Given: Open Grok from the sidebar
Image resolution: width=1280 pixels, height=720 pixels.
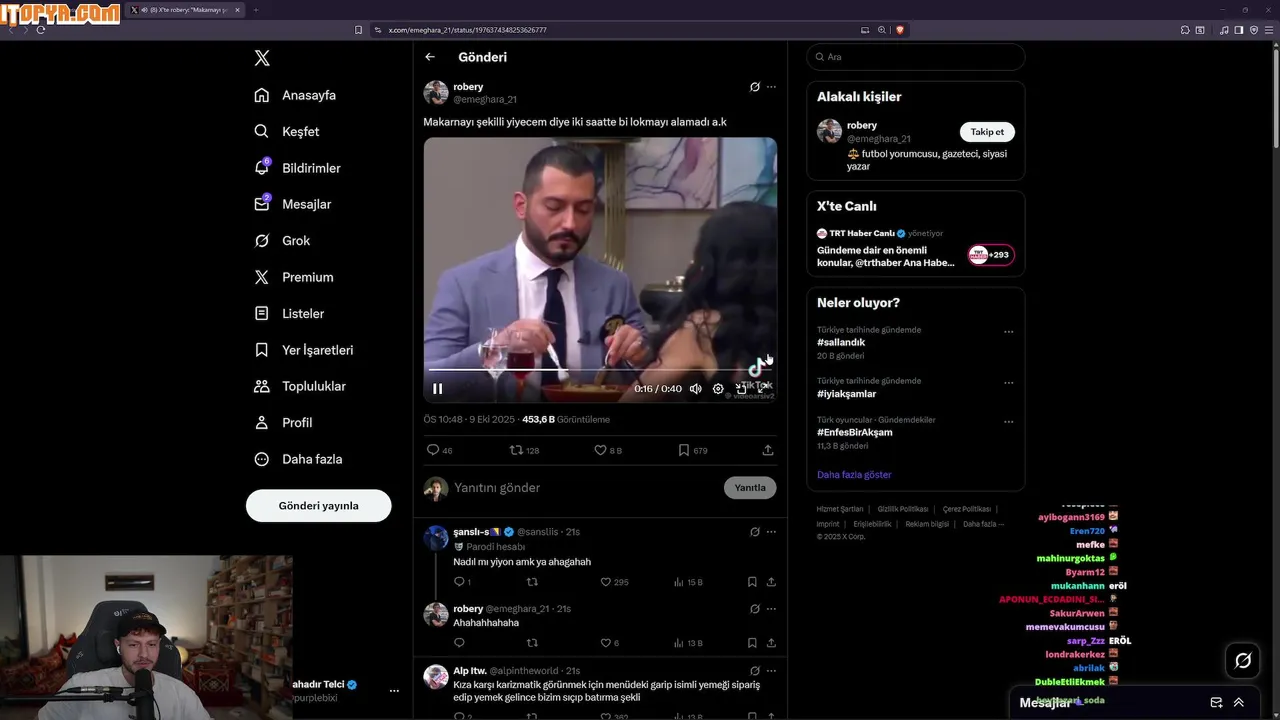Looking at the screenshot, I should click(282, 240).
